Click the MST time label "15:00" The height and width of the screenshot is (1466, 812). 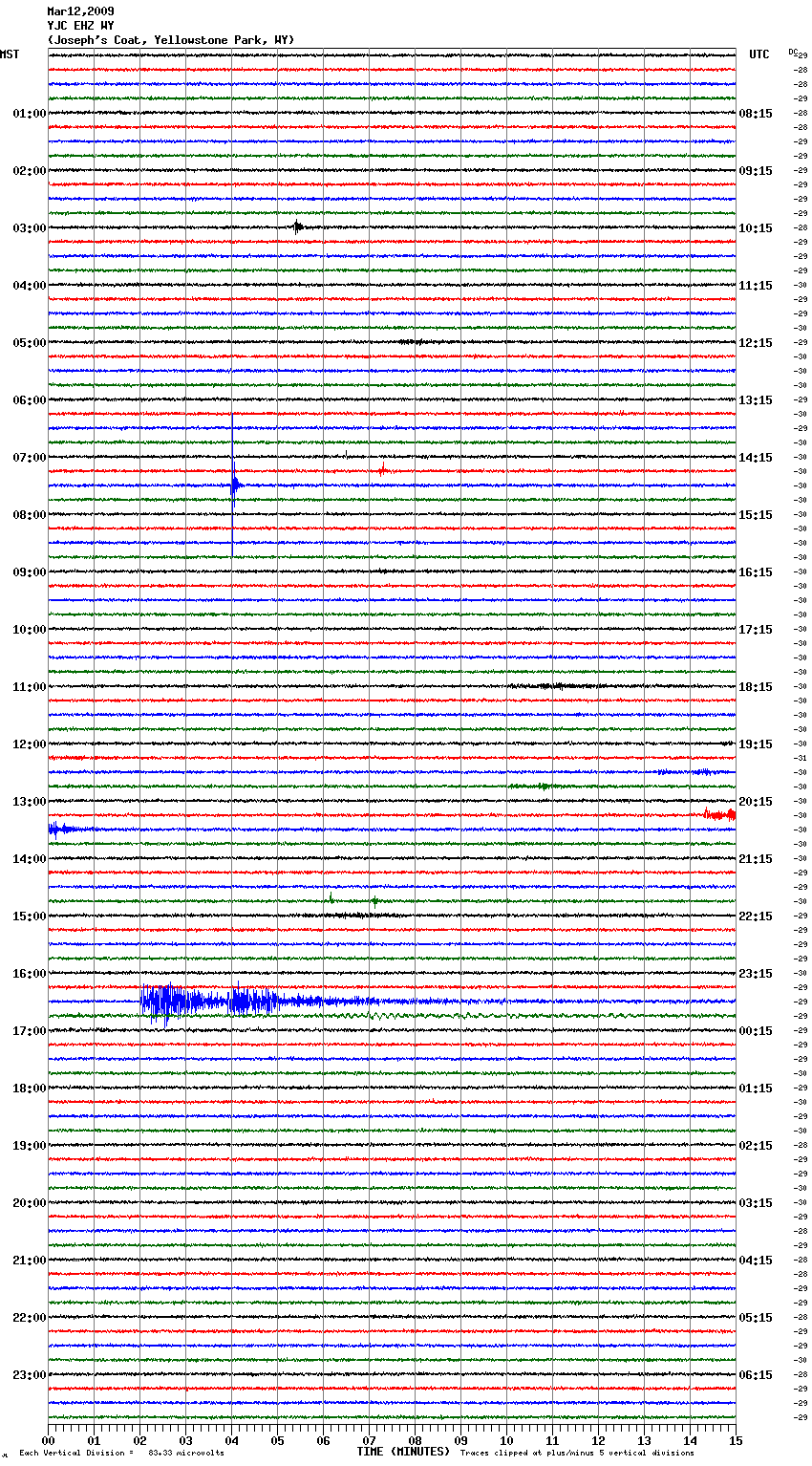click(x=30, y=916)
